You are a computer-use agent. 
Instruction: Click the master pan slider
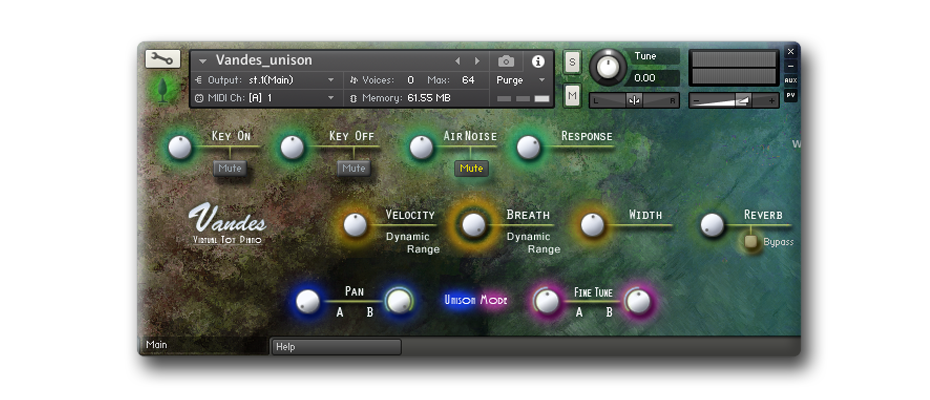[x=634, y=101]
